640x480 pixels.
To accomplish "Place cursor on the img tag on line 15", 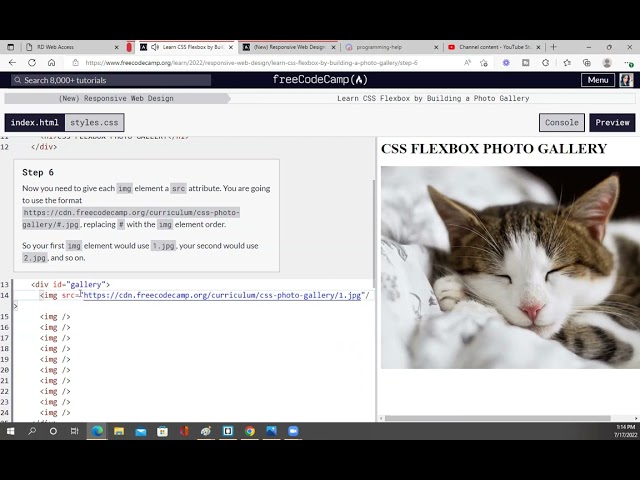I will tap(55, 317).
